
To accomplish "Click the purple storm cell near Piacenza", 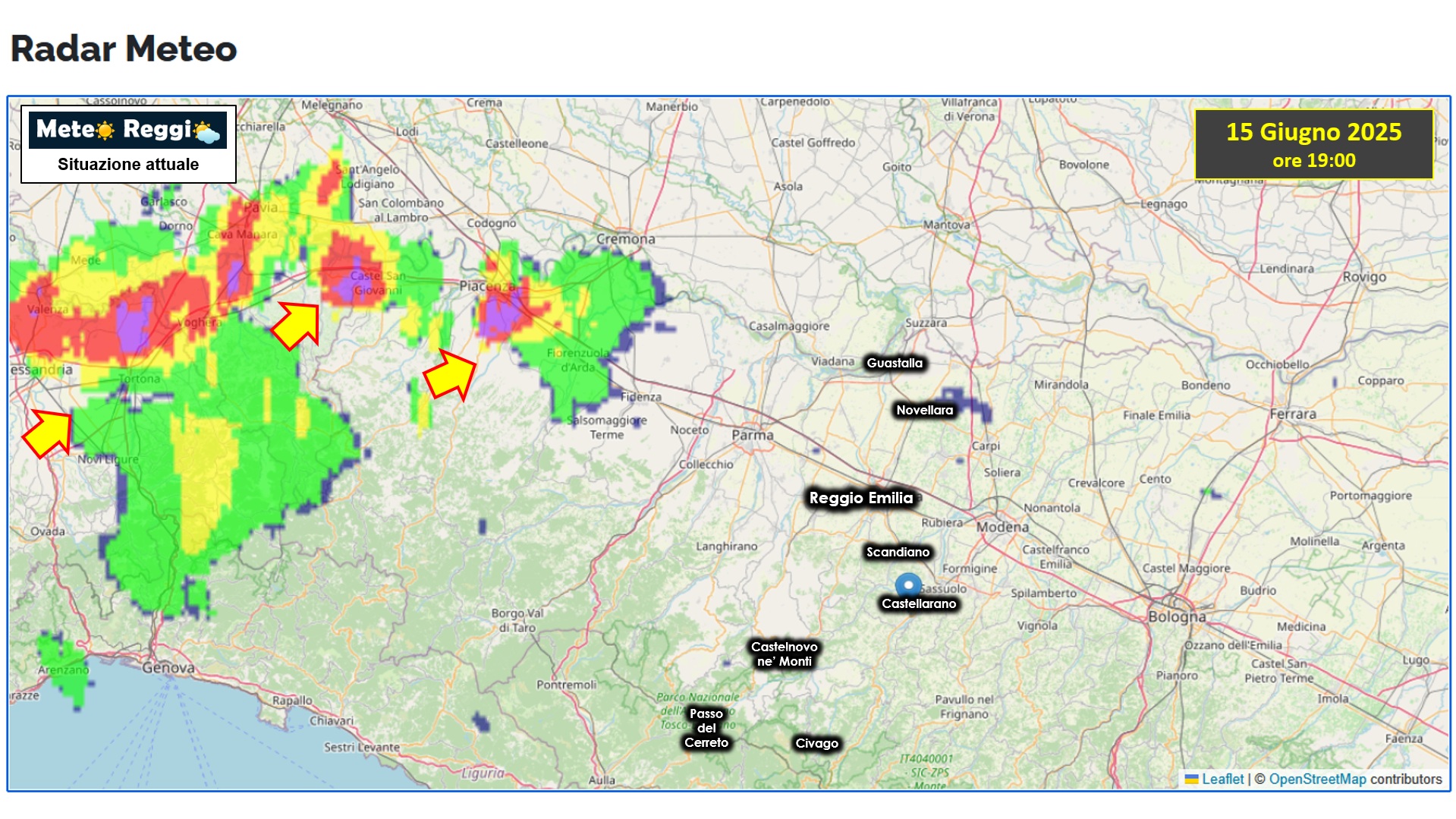I will [499, 314].
